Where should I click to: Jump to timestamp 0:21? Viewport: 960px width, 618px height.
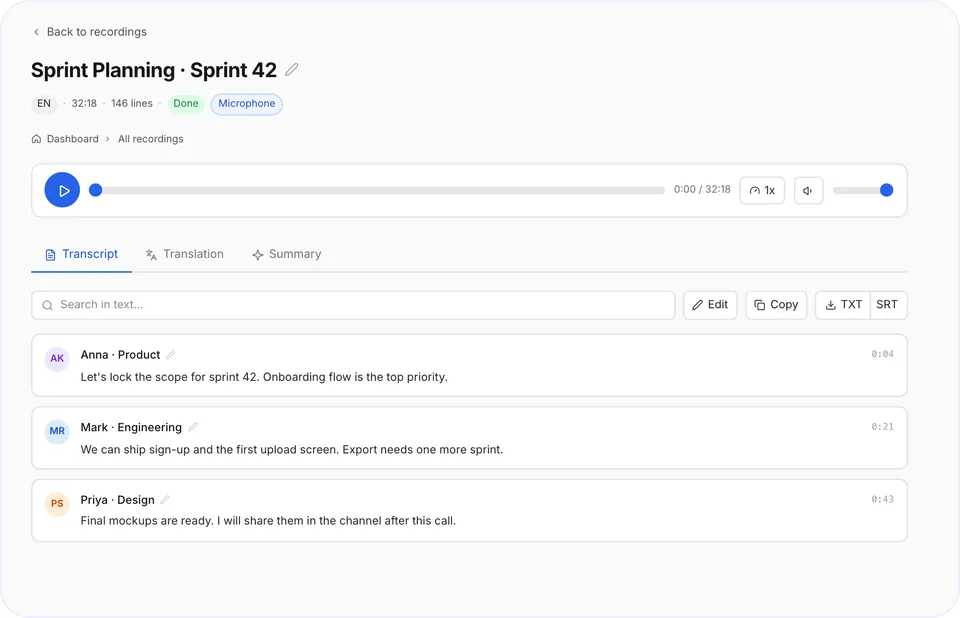coord(882,427)
